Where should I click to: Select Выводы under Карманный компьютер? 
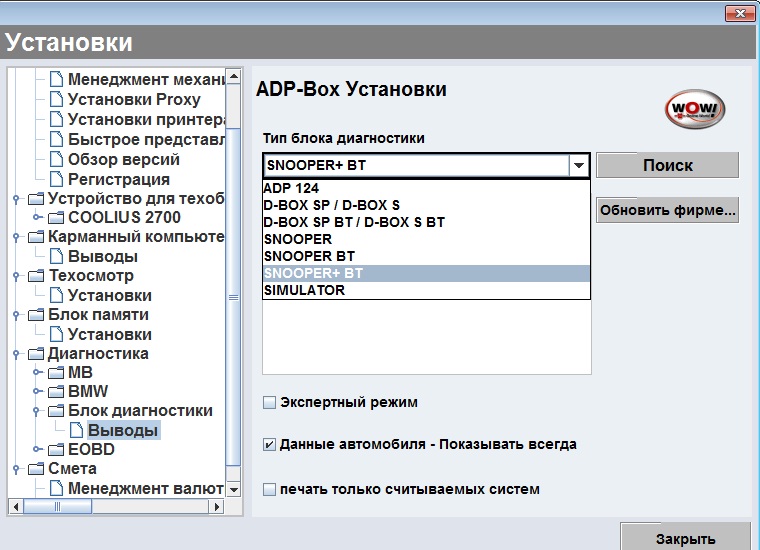[x=103, y=256]
